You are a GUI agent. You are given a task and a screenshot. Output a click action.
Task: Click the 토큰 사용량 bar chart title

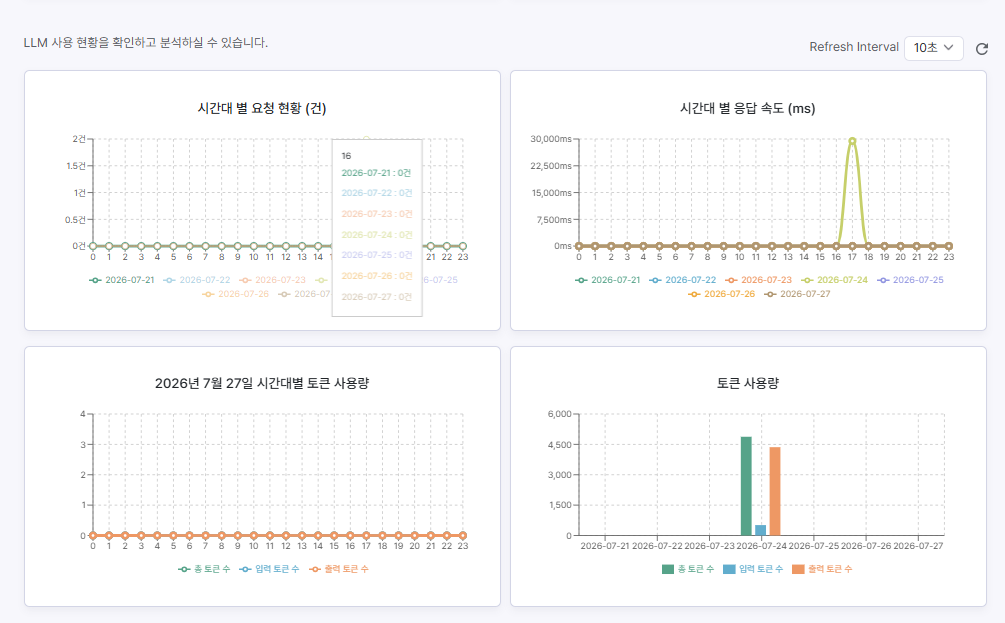[748, 383]
